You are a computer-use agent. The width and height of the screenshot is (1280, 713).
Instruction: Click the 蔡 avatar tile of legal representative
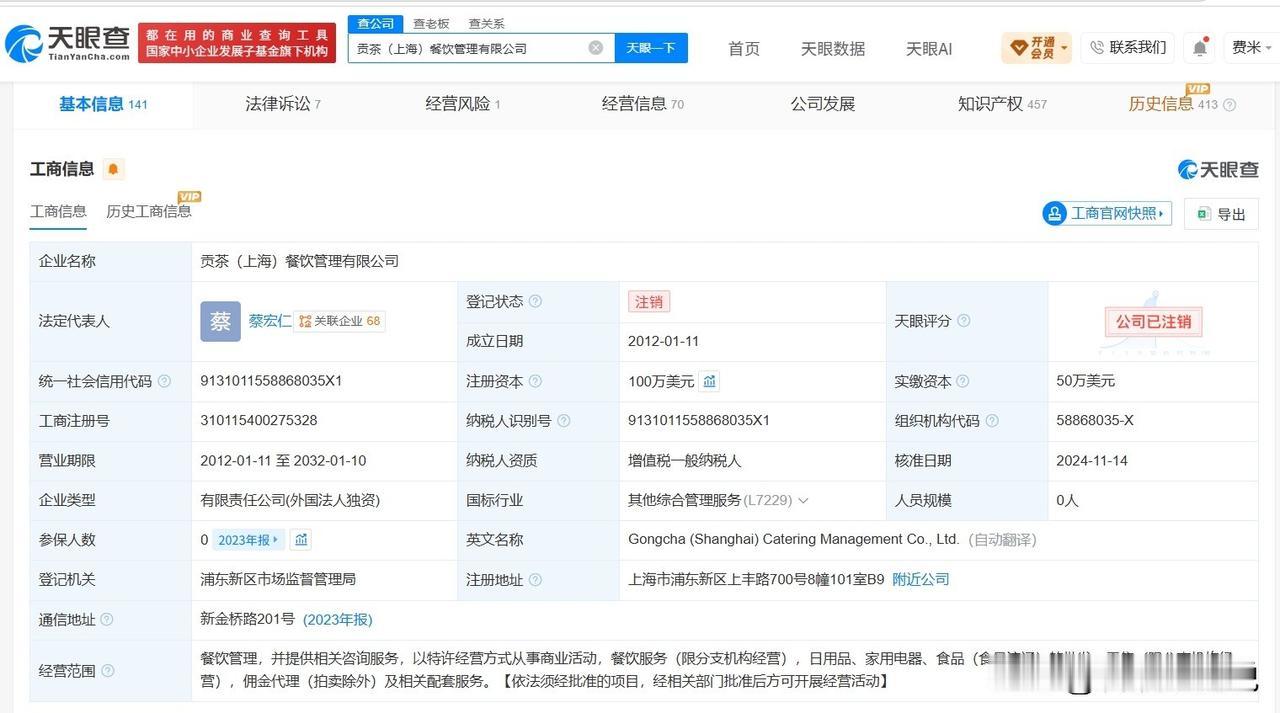point(220,321)
